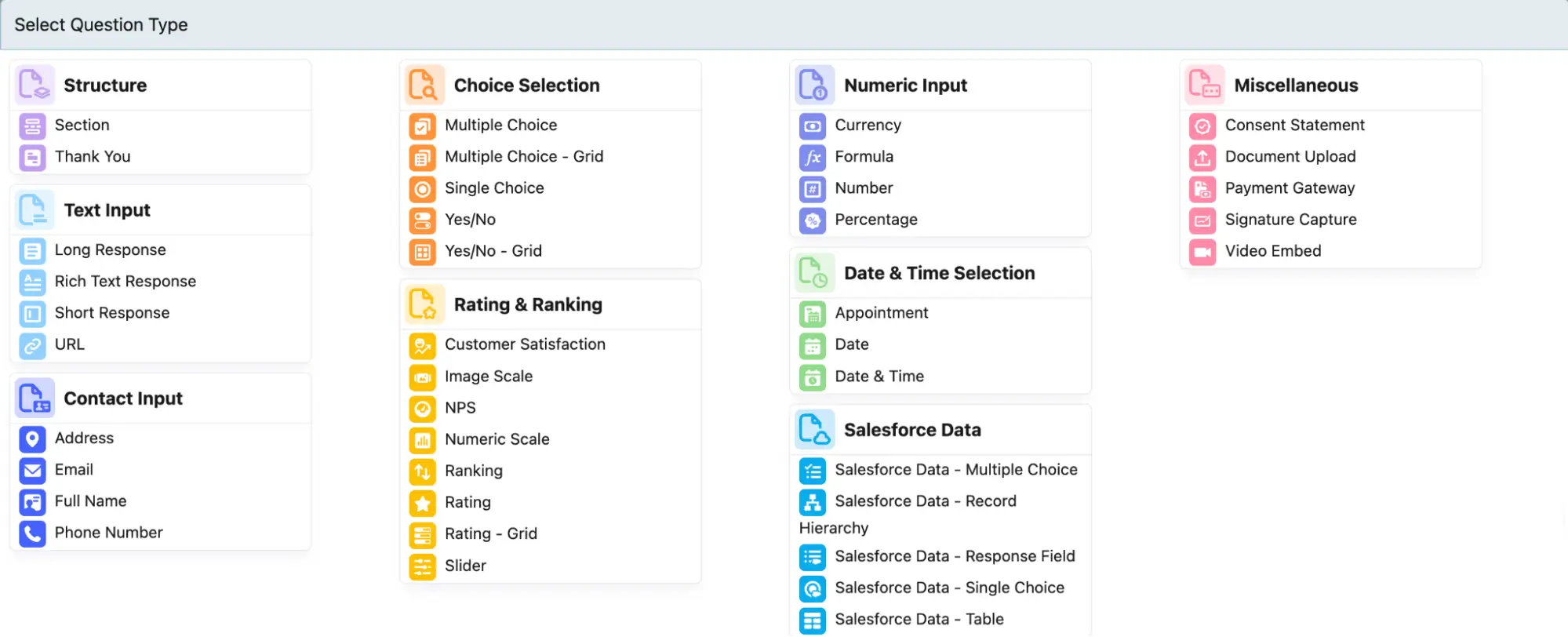
Task: Click the Section question type icon
Action: point(32,126)
